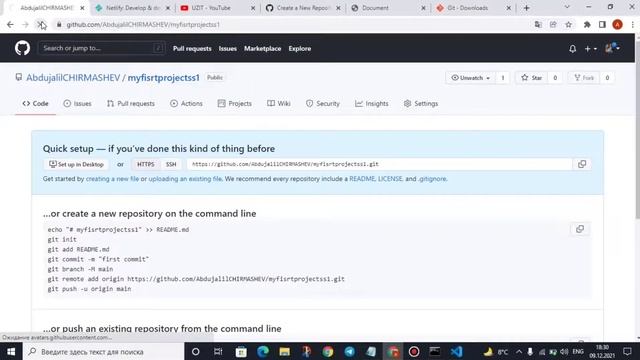Open the Insights tab
This screenshot has height=360, width=640.
pyautogui.click(x=372, y=104)
